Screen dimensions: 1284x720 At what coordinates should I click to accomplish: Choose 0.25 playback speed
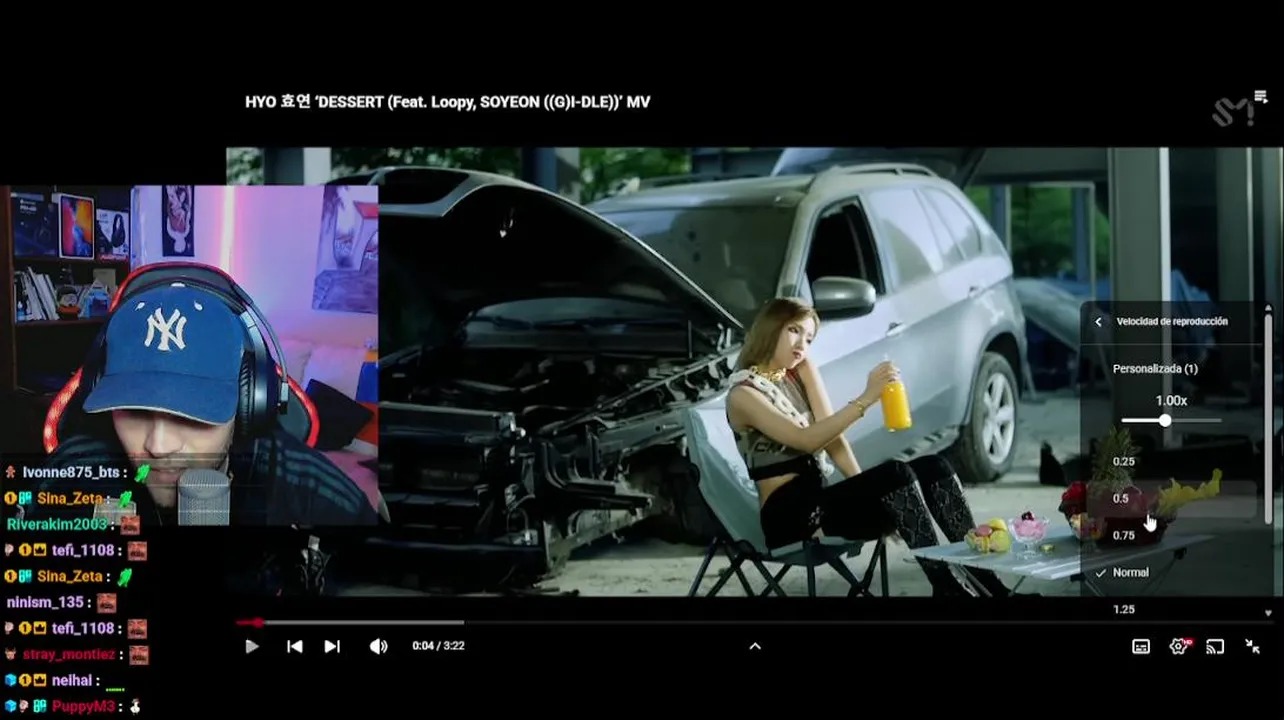tap(1124, 461)
